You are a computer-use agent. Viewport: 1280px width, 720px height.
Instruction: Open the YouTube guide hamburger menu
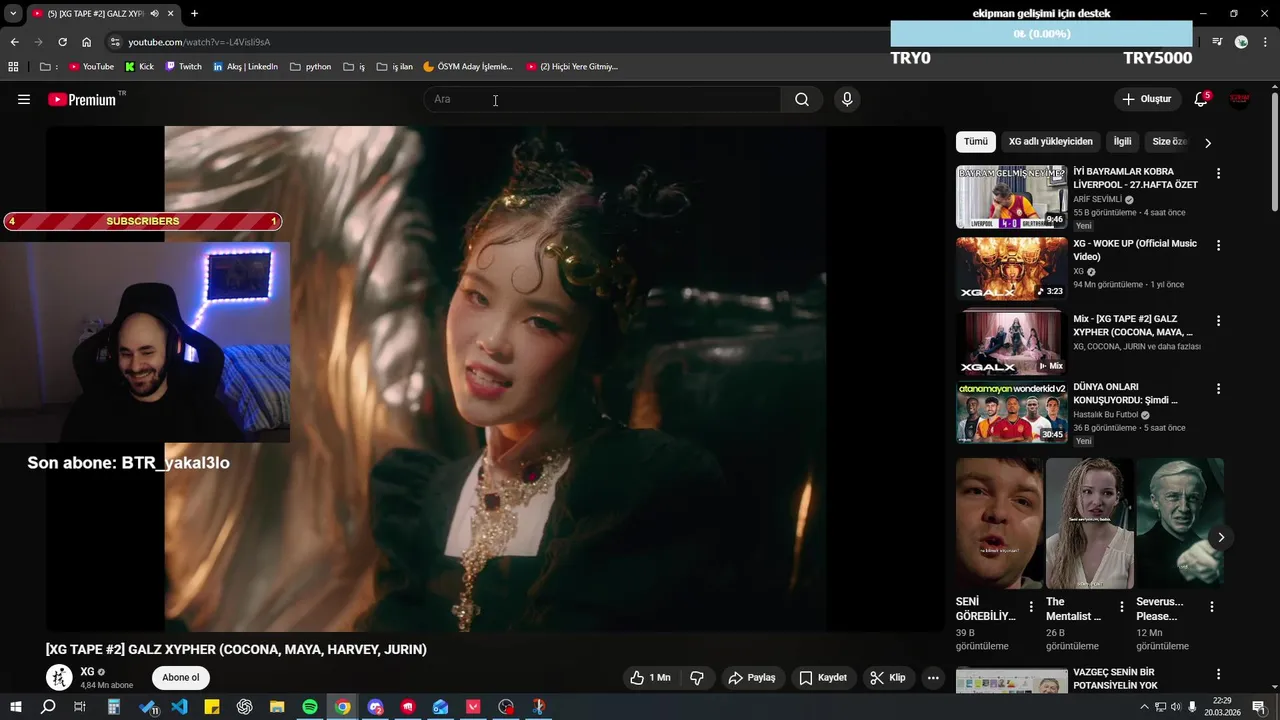(x=24, y=99)
